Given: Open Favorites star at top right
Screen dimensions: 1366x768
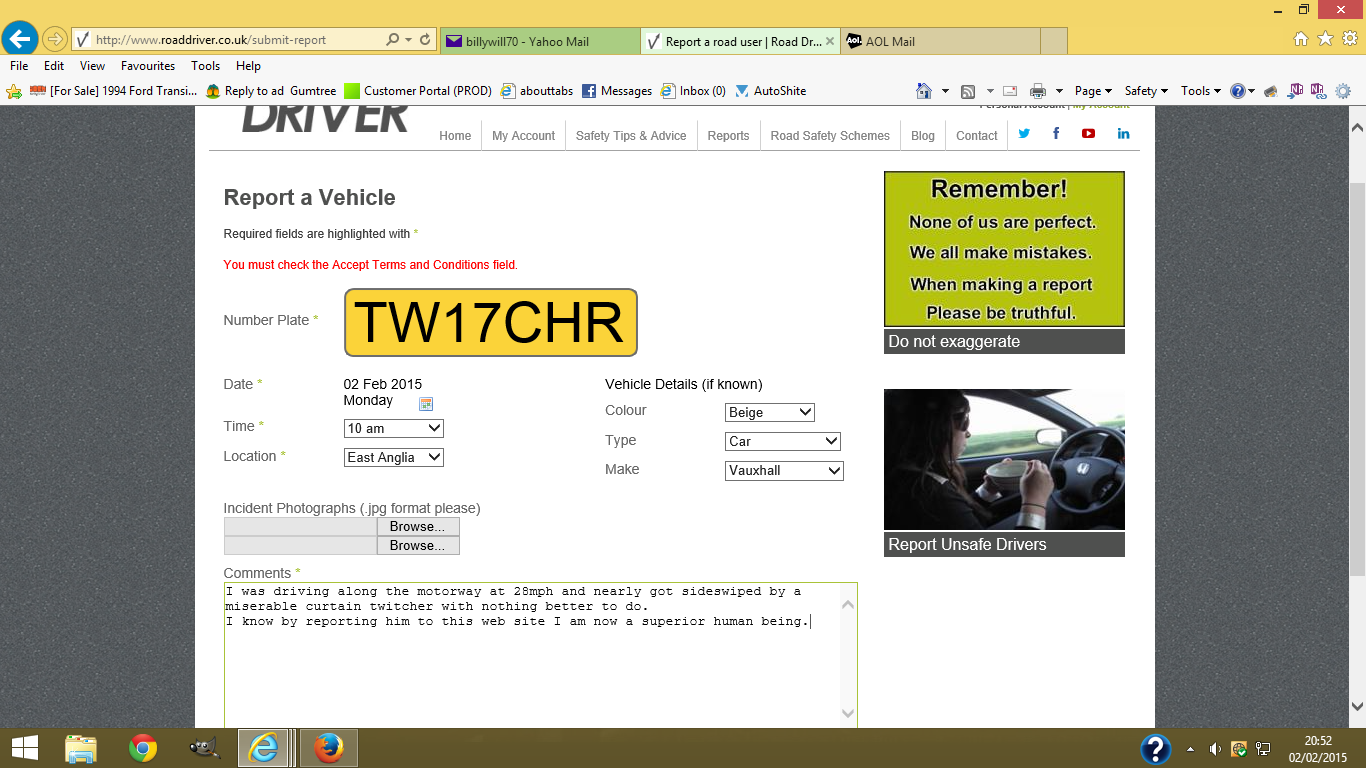Looking at the screenshot, I should click(x=1325, y=39).
